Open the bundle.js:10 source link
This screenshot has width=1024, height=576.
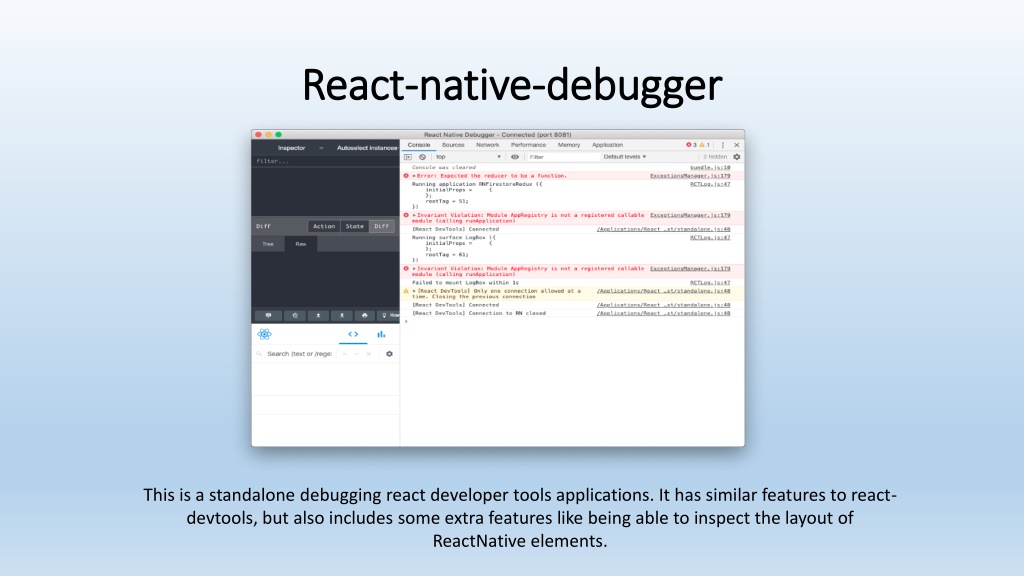point(710,168)
